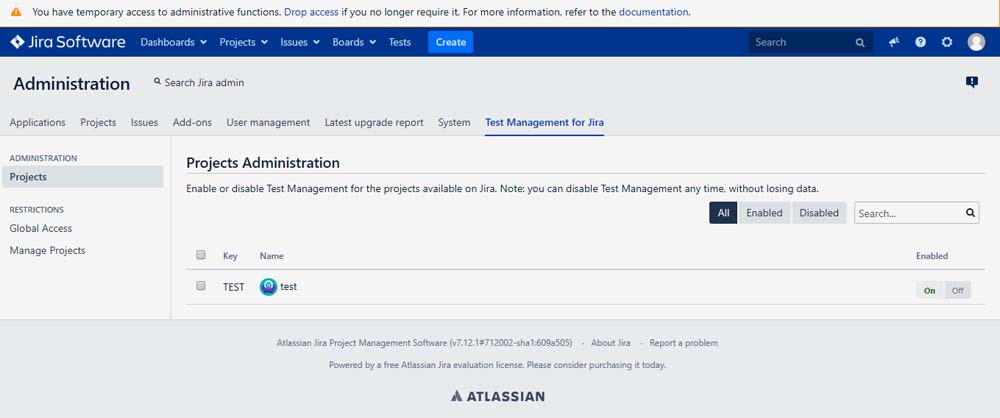Open the Tests menu item
Viewport: 1000px width, 418px height.
point(400,42)
